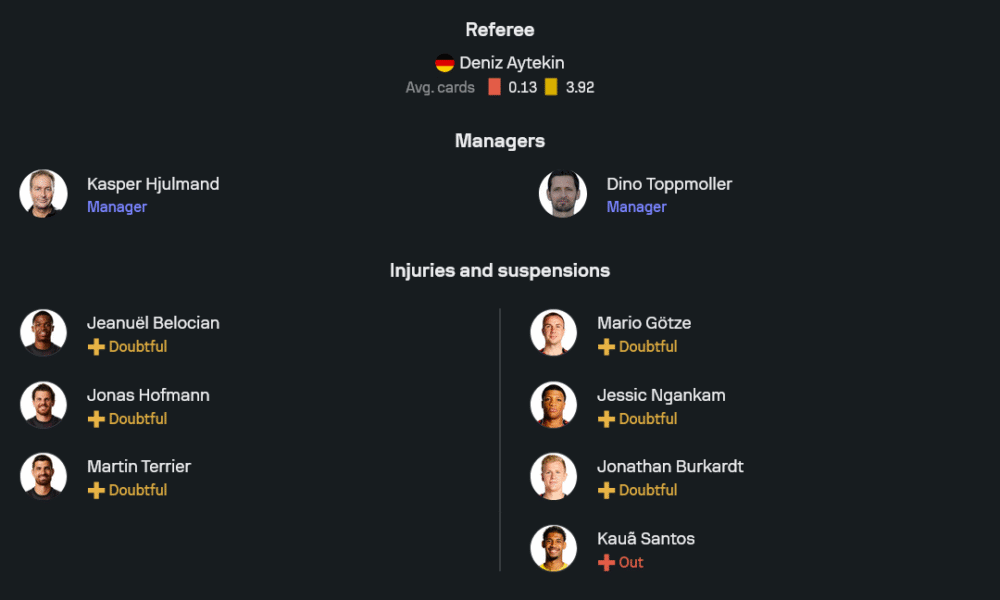Click Martin Terrier's doubtful cross icon
Image resolution: width=1000 pixels, height=600 pixels.
(96, 491)
